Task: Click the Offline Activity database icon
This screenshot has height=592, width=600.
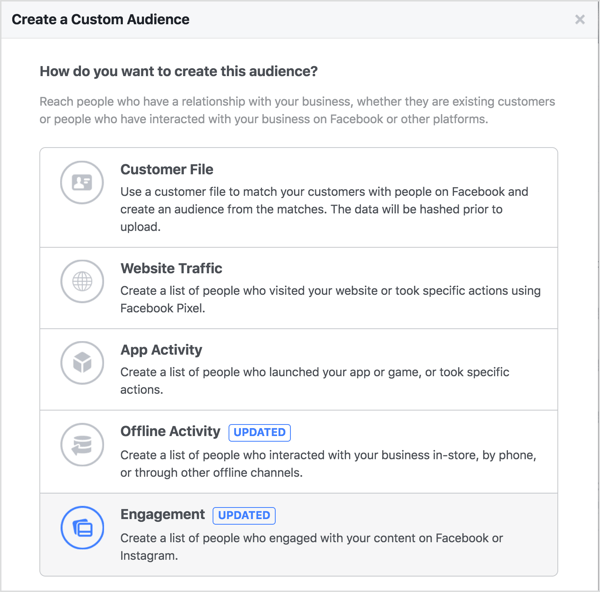Action: pos(82,444)
